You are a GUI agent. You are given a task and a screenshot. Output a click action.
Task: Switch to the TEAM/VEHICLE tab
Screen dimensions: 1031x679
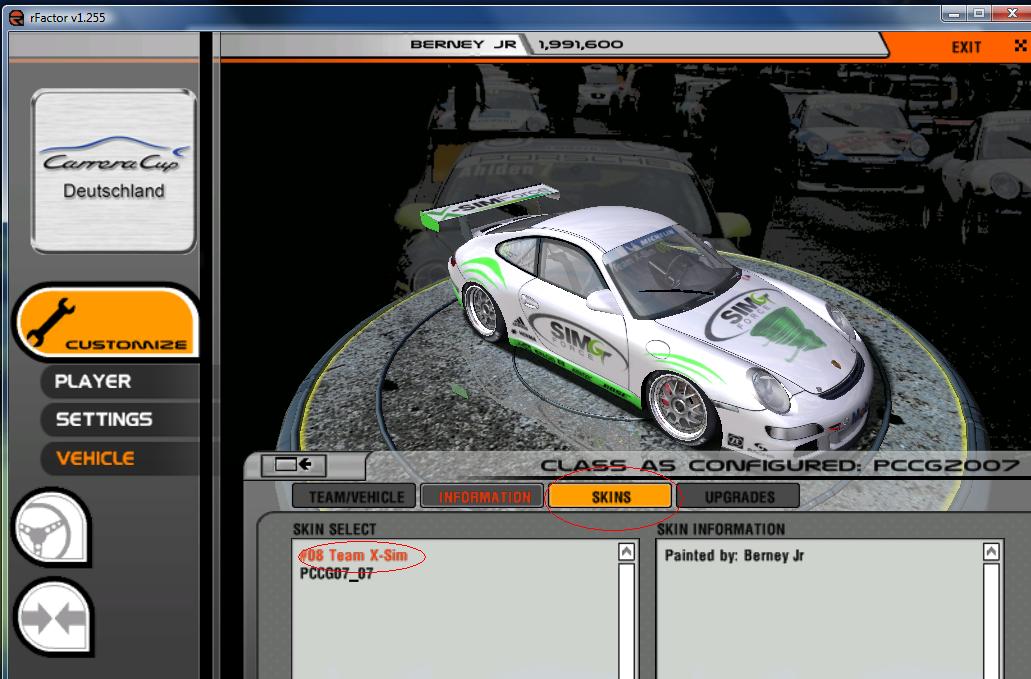356,497
